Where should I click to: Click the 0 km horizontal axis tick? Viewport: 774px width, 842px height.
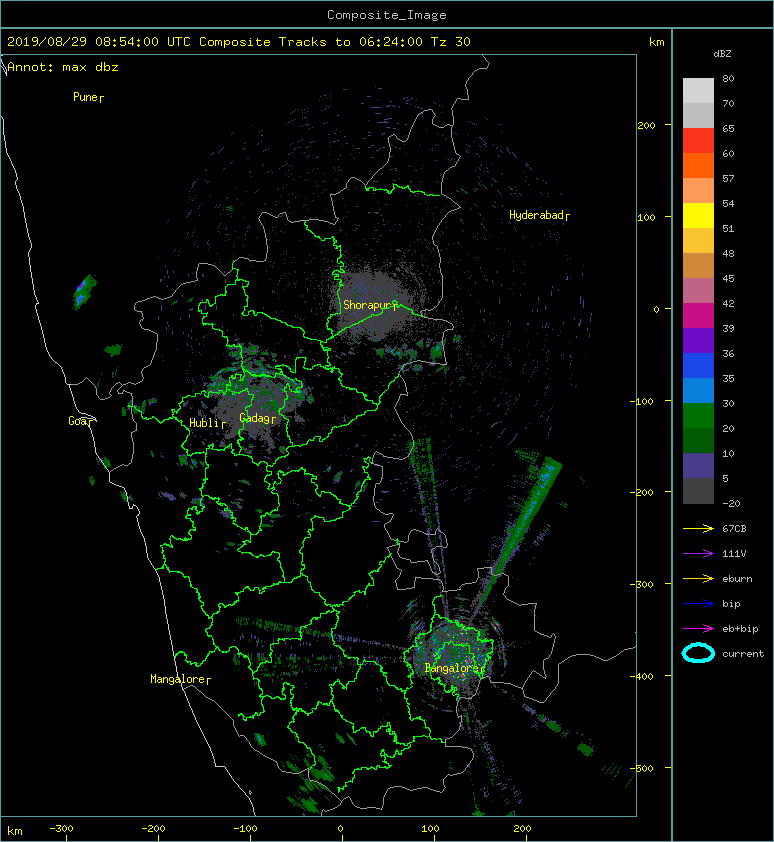coord(340,829)
